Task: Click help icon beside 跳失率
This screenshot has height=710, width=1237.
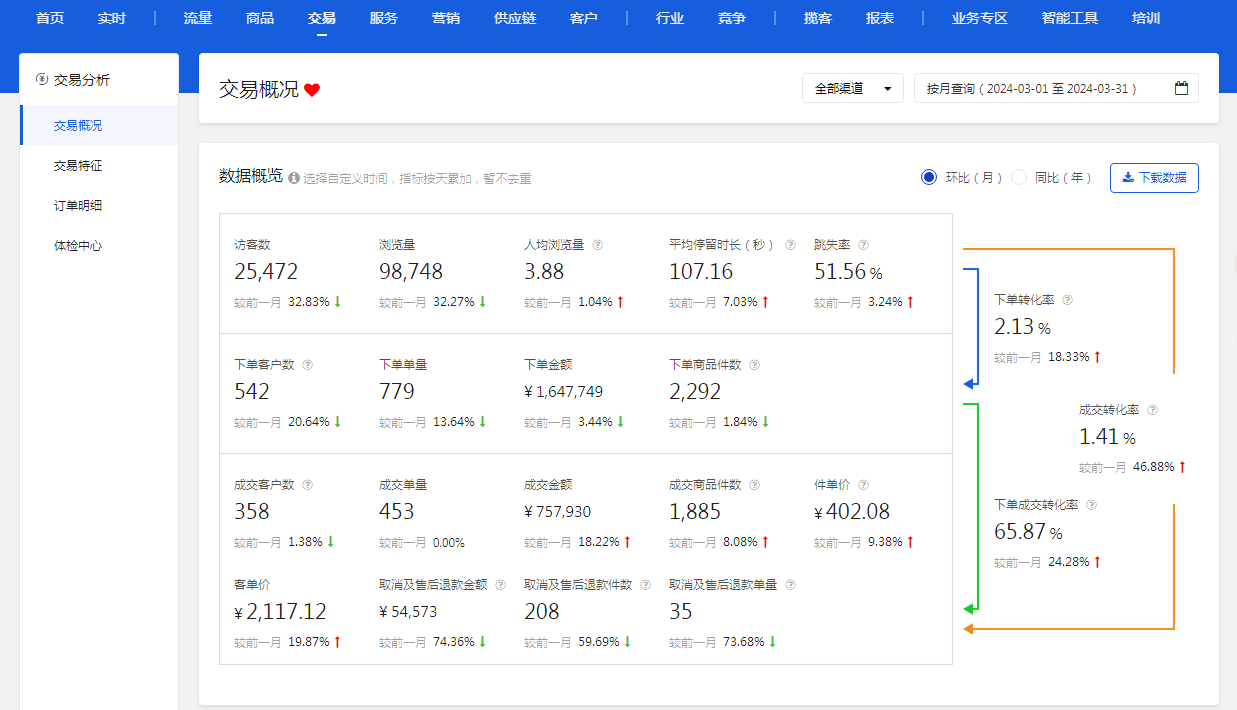Action: click(863, 245)
